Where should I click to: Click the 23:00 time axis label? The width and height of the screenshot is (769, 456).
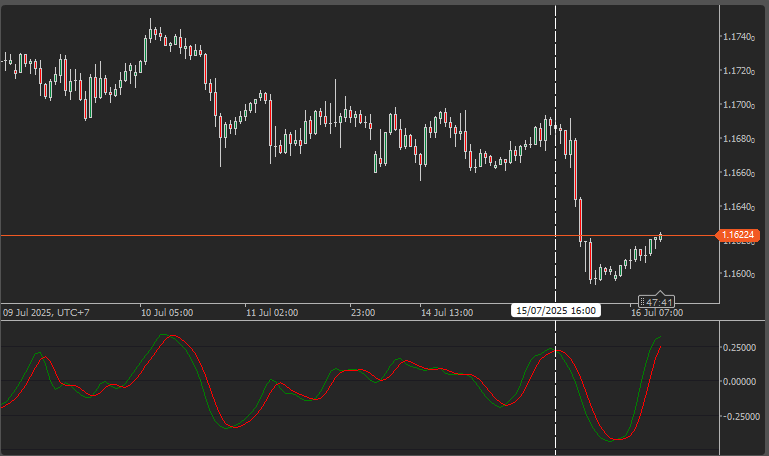[363, 312]
